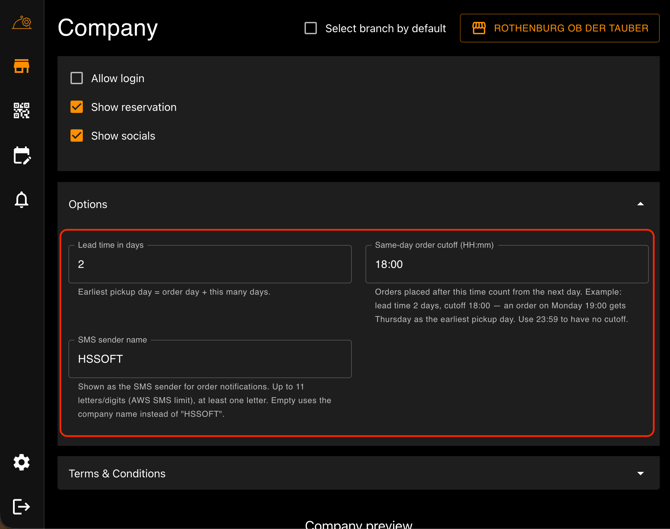Collapse the Options section arrow
Image resolution: width=670 pixels, height=529 pixels.
coord(641,204)
